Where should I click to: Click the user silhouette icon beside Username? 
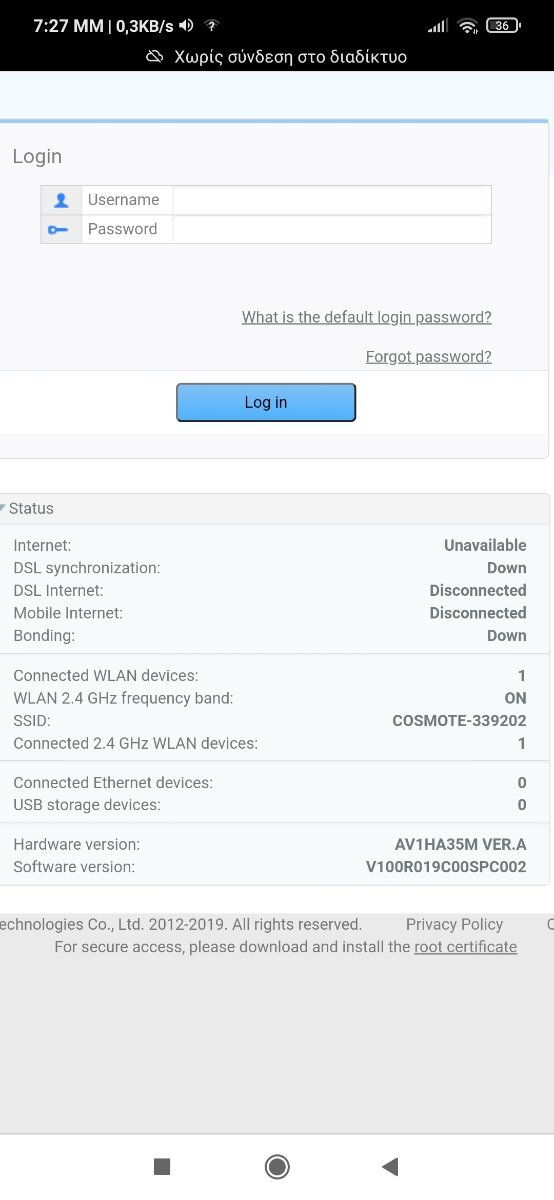(x=61, y=200)
